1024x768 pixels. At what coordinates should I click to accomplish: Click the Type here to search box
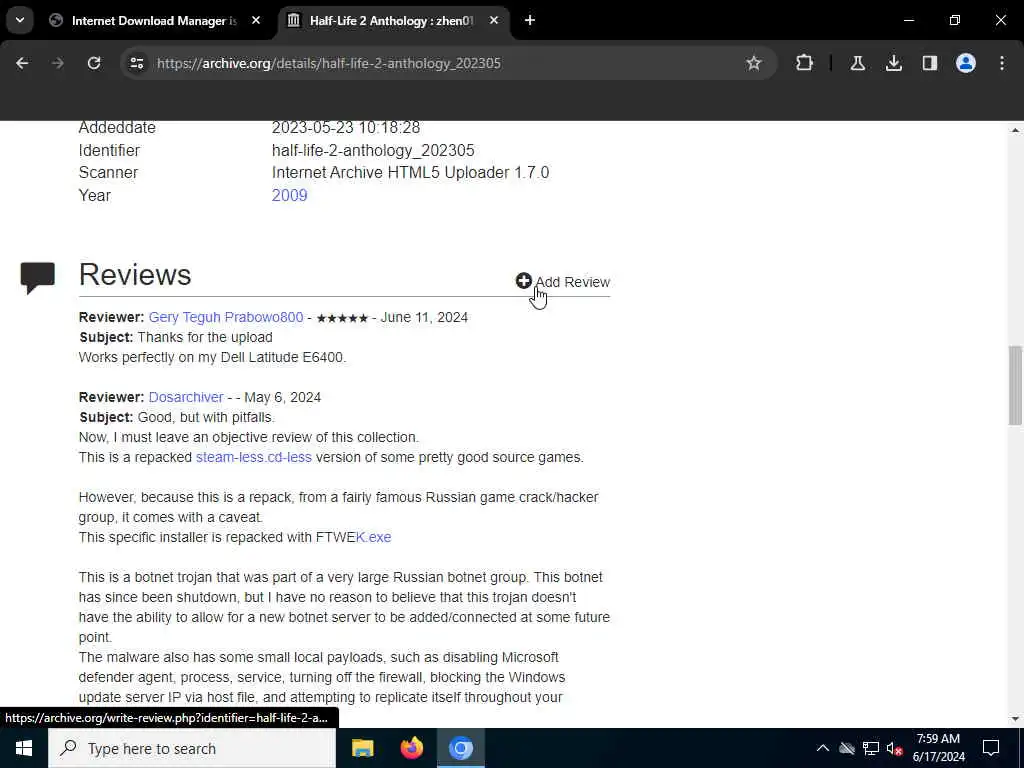pos(192,748)
